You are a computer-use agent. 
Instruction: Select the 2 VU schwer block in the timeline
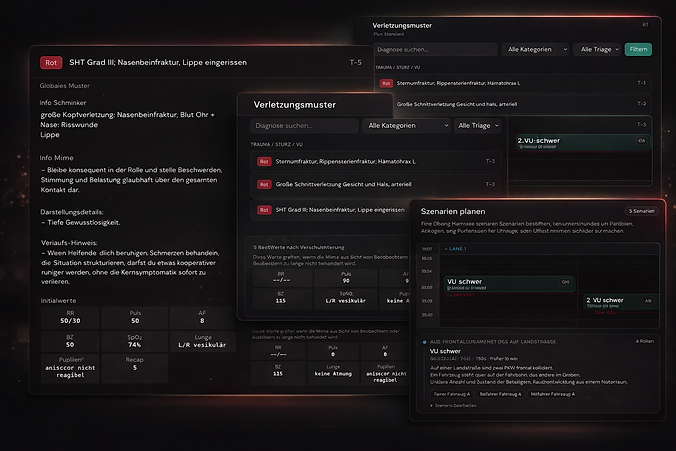tap(621, 302)
